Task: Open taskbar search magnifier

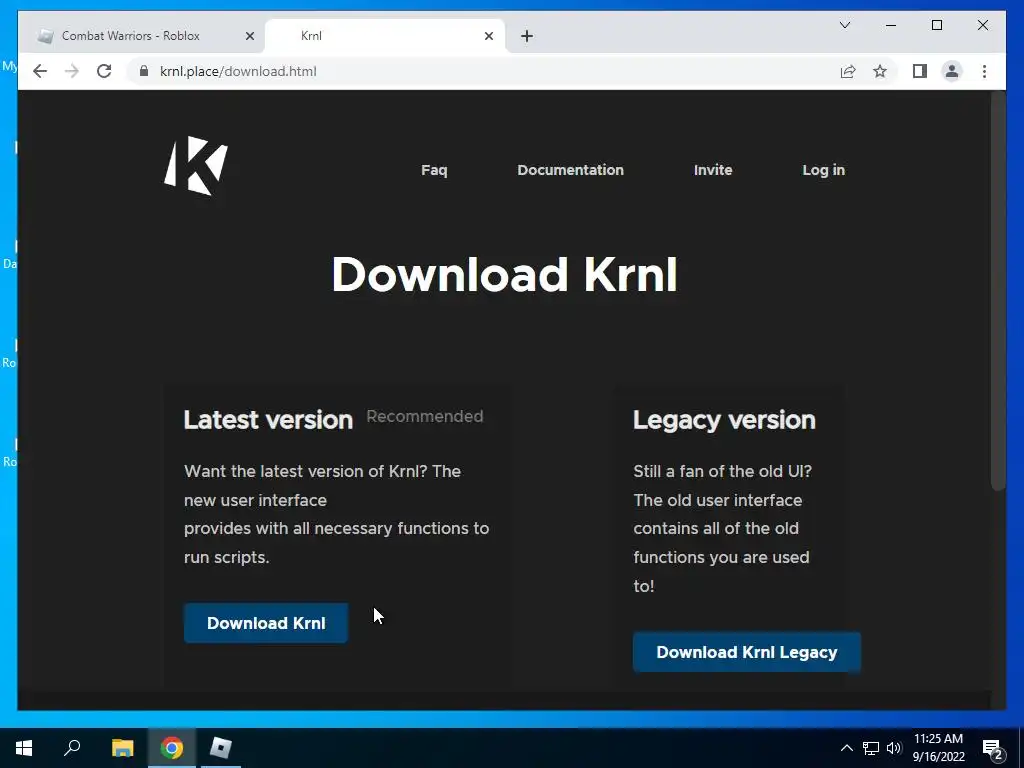Action: (x=72, y=748)
